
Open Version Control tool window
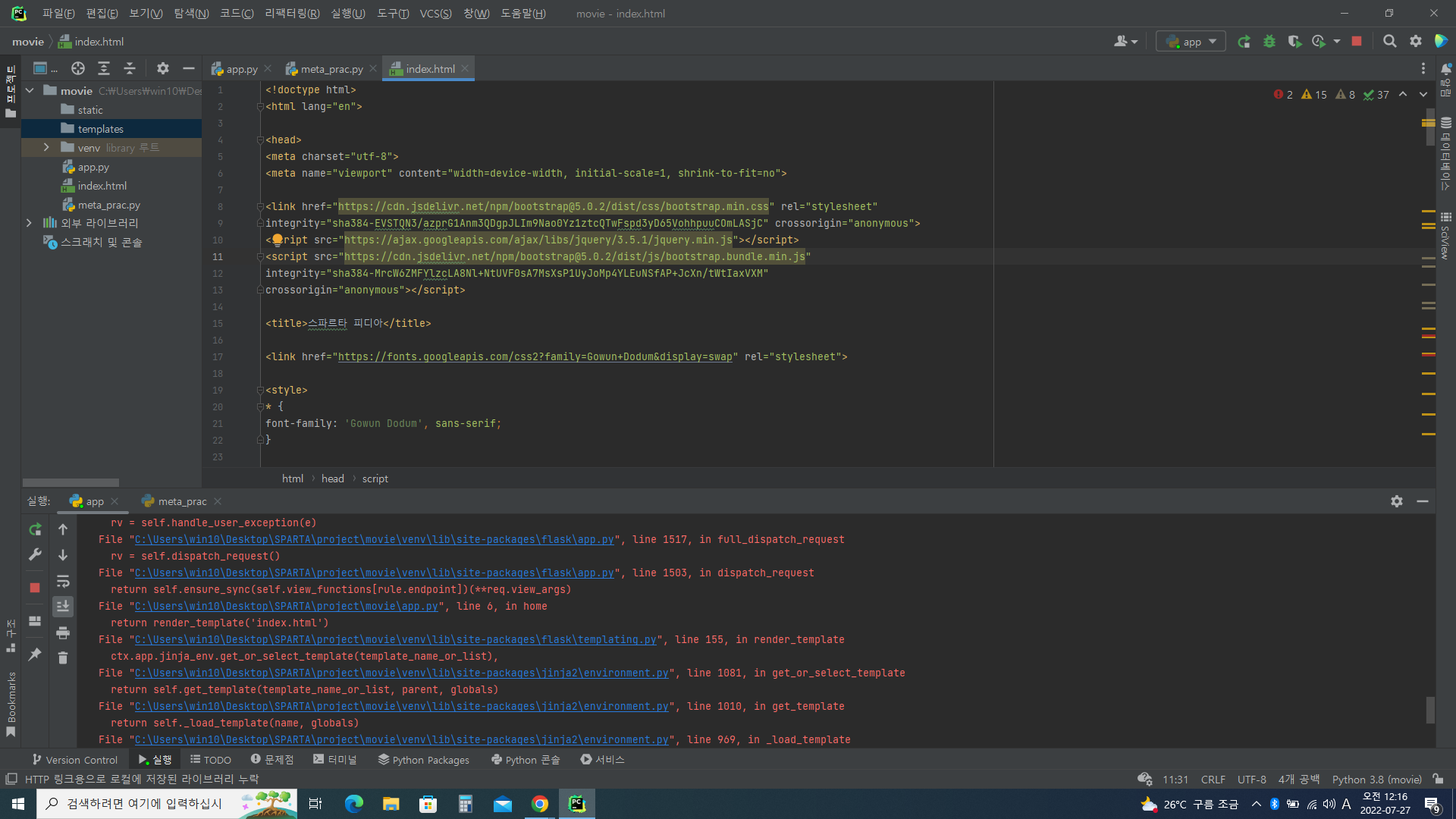tap(74, 759)
